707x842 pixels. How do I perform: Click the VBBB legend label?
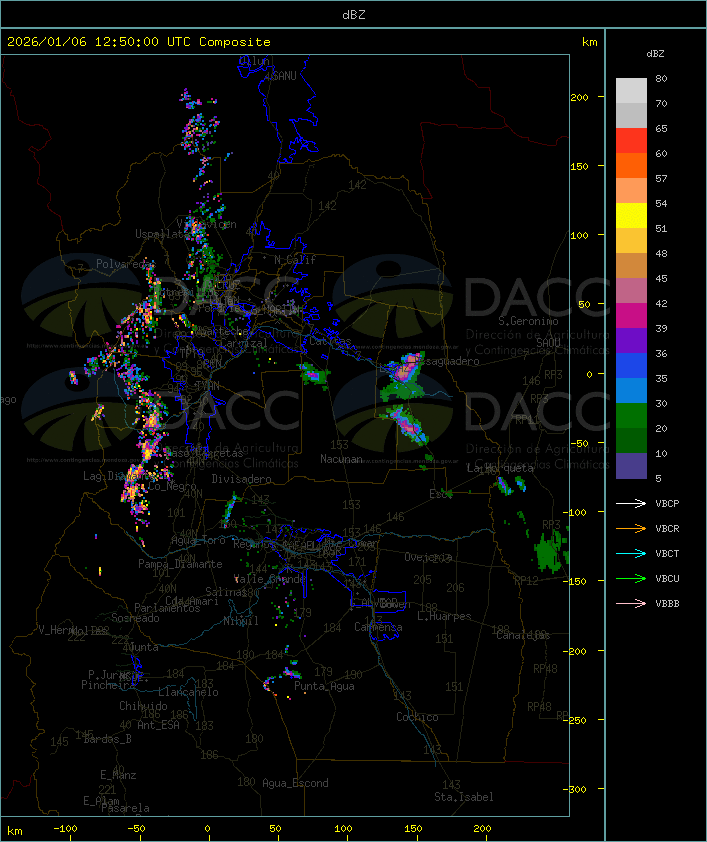coord(667,603)
